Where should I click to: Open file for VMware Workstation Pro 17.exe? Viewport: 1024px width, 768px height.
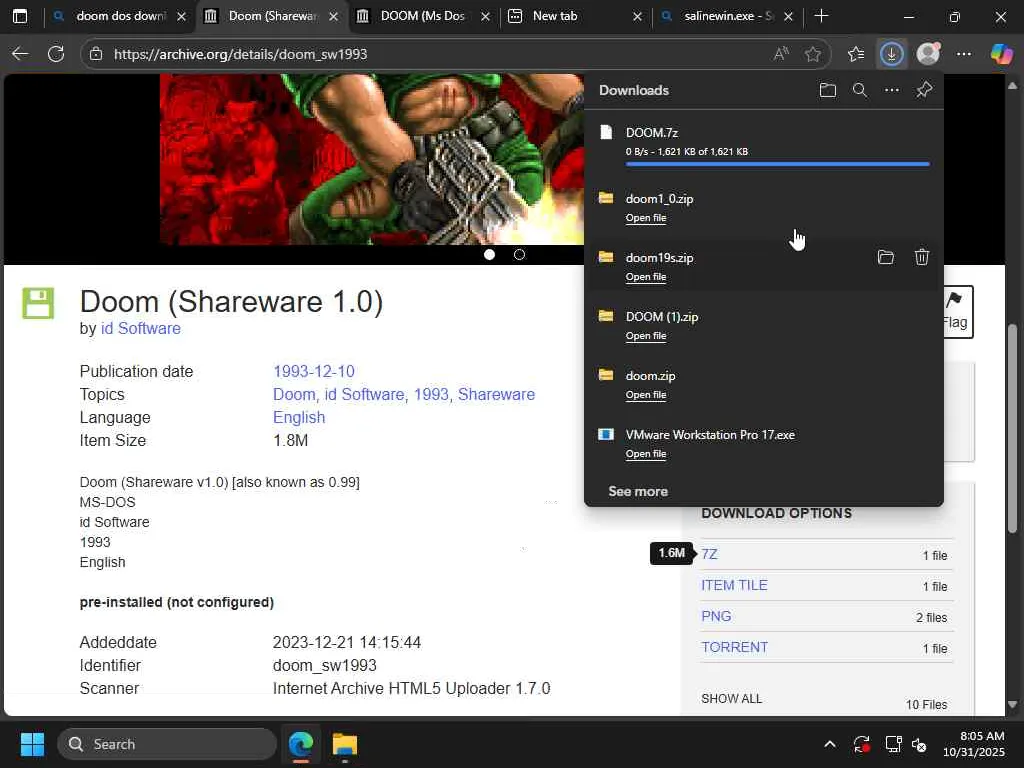click(646, 454)
